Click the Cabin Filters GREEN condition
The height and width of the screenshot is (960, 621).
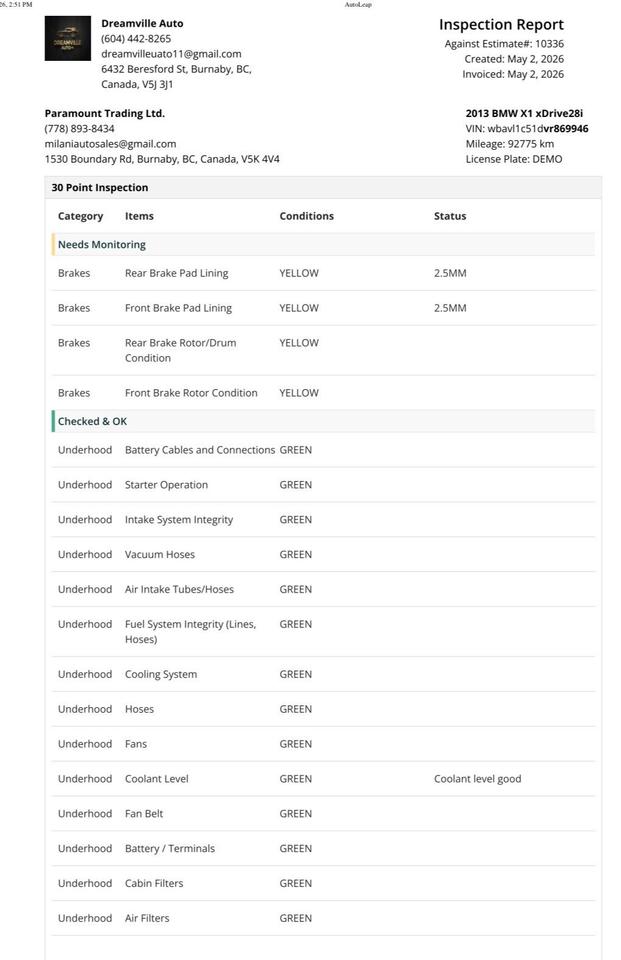296,883
